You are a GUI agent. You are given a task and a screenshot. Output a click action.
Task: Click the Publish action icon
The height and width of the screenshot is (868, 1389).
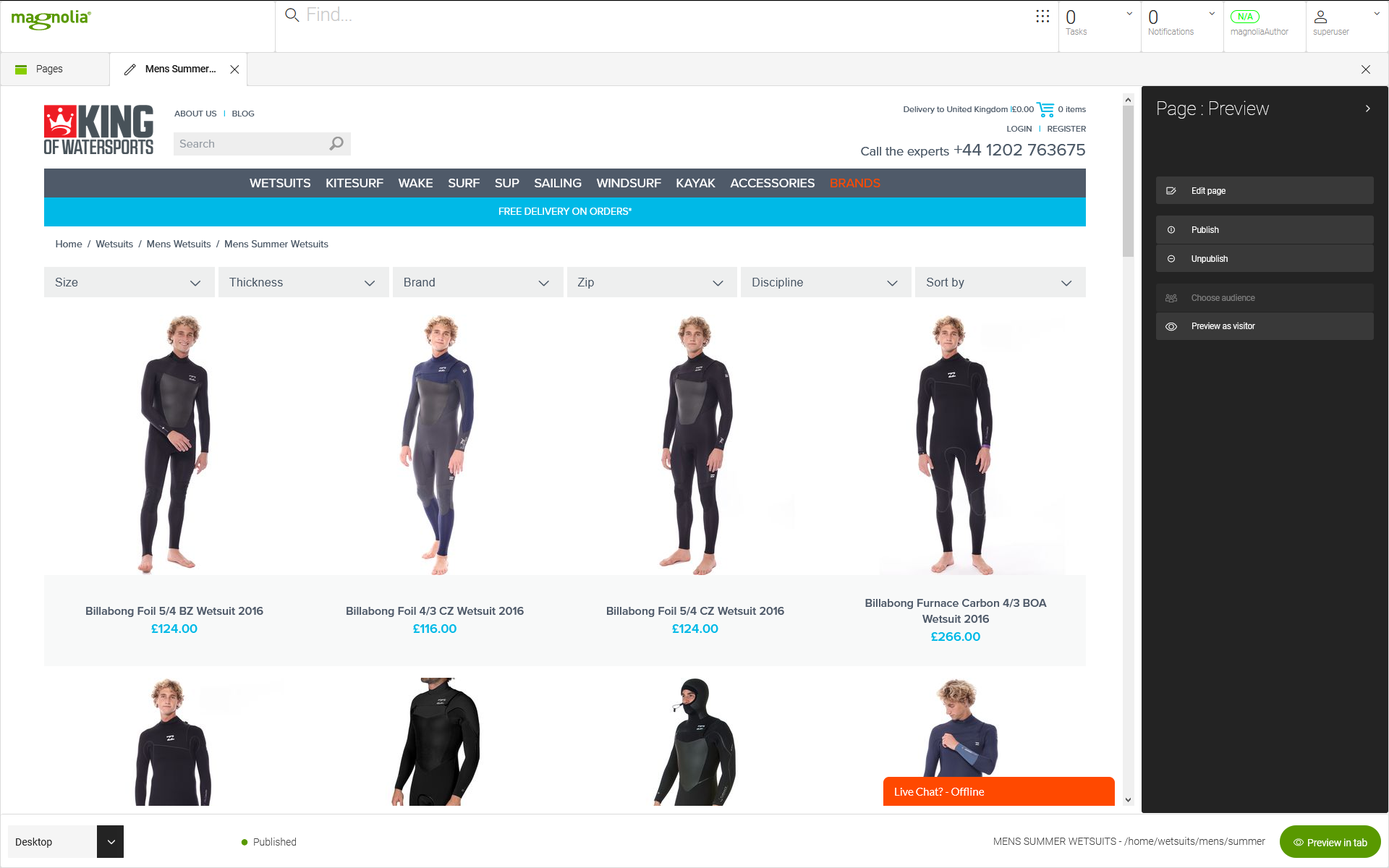1171,229
